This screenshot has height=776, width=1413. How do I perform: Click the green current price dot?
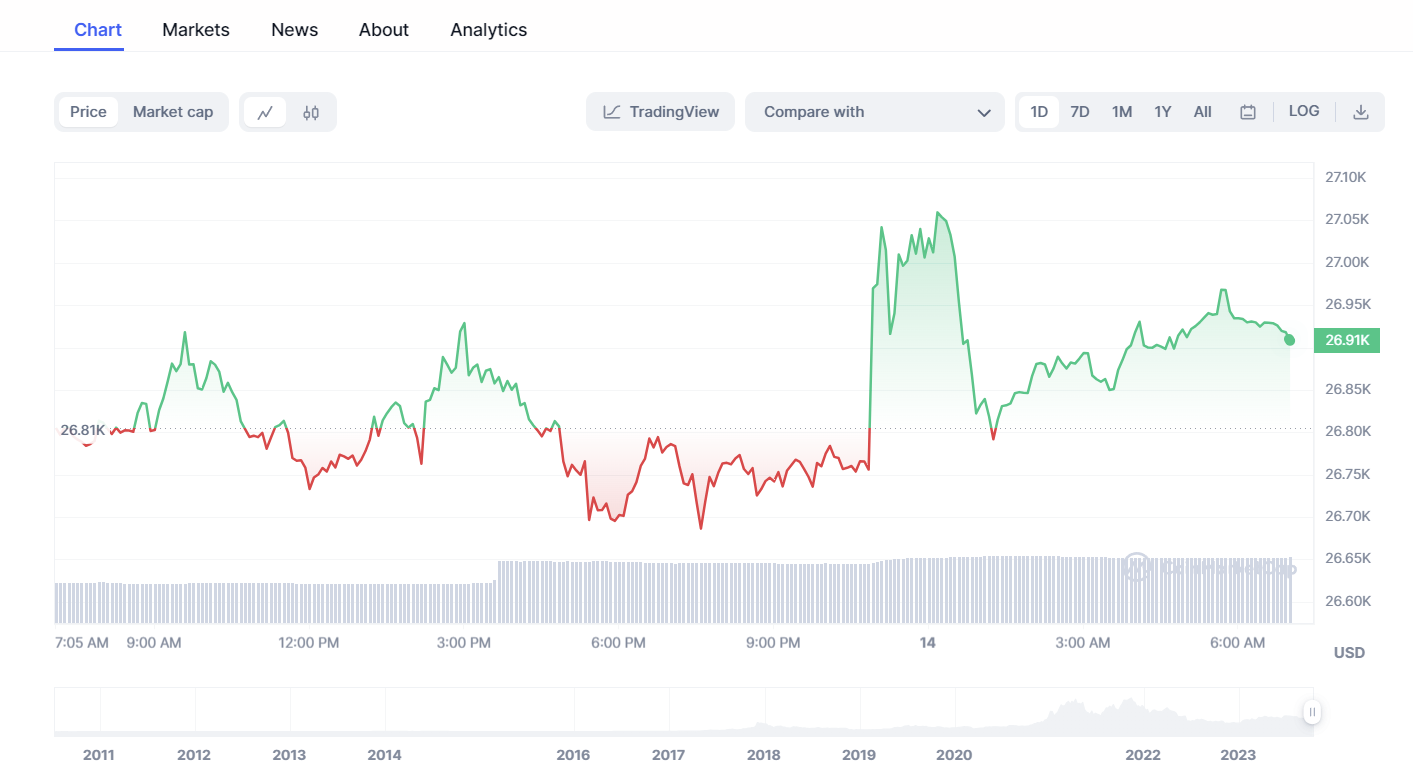click(1289, 340)
